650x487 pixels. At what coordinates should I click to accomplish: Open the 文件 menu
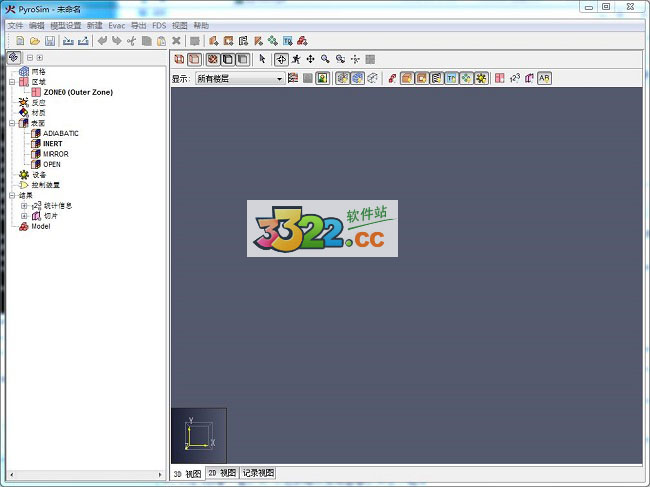pyautogui.click(x=15, y=24)
